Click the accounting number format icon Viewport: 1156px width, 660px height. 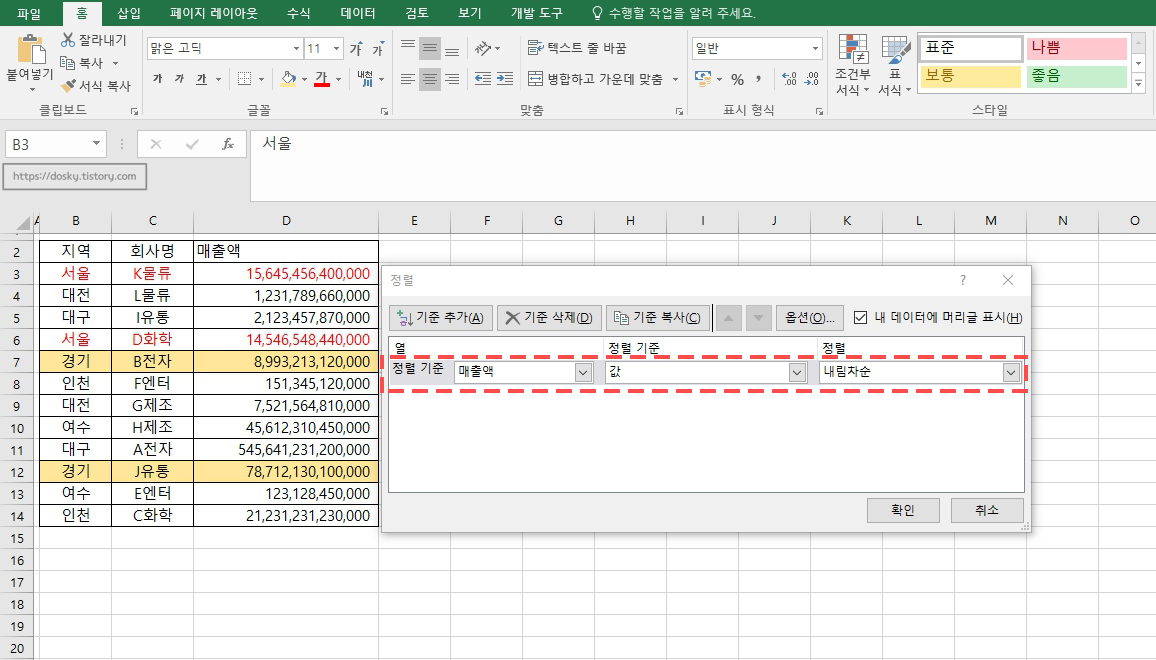pyautogui.click(x=703, y=78)
